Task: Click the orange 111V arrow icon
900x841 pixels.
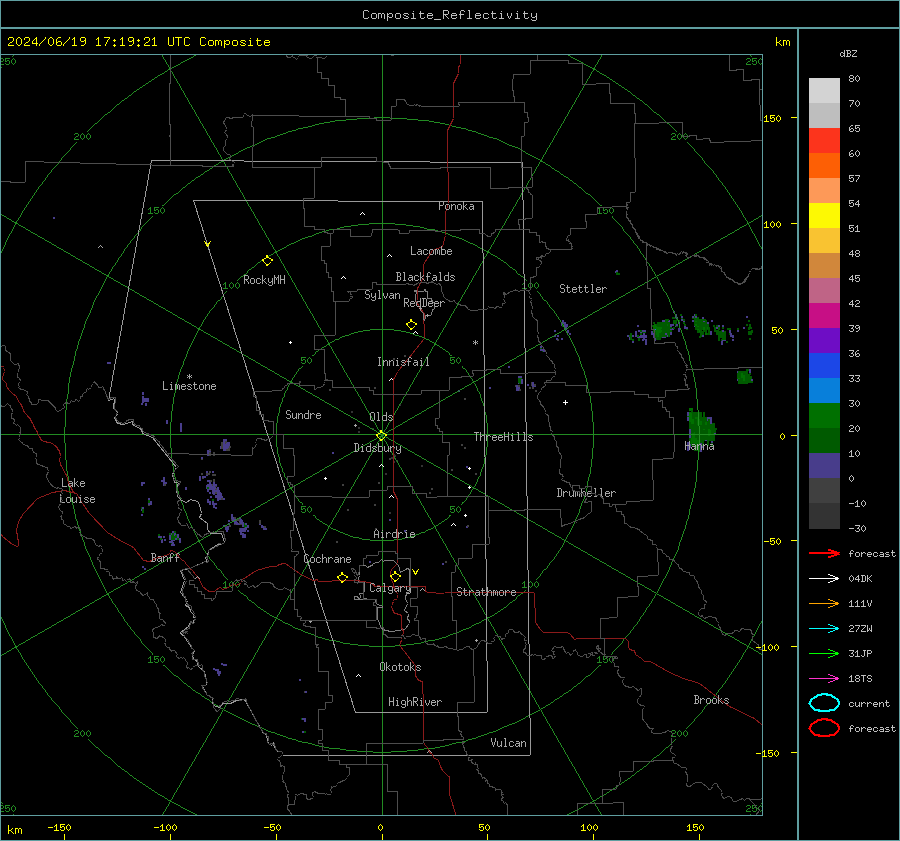Action: (824, 603)
